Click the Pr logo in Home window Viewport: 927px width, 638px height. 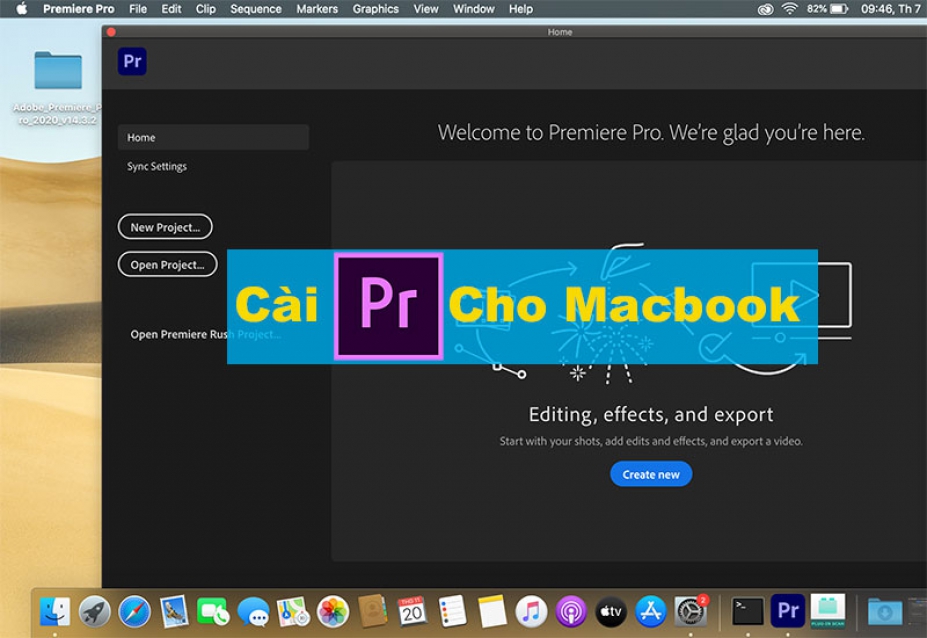click(x=132, y=61)
